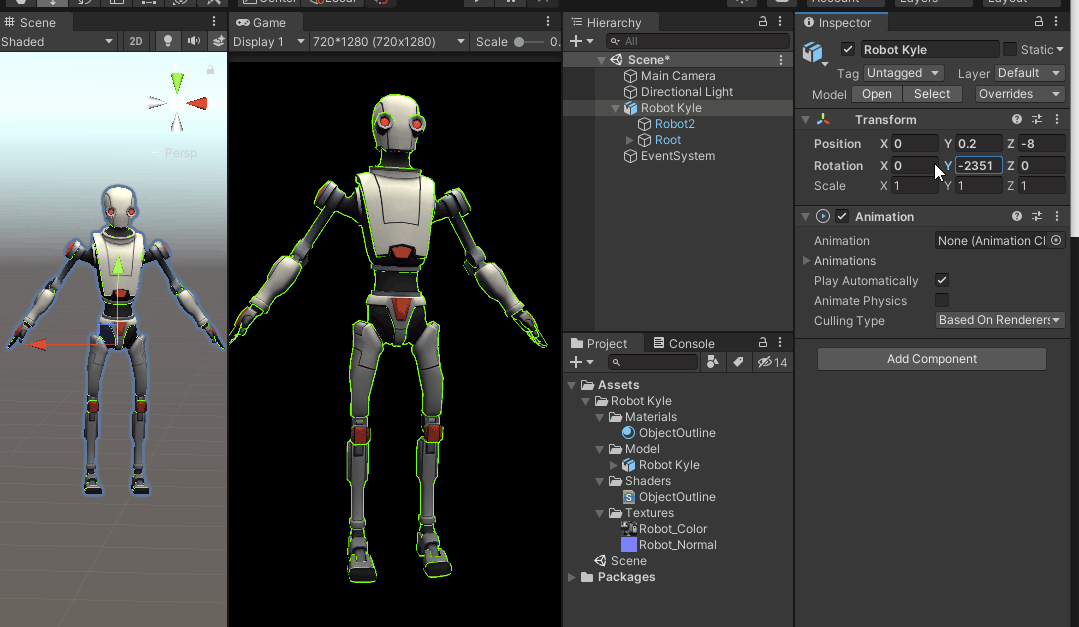Expand the Root object in Hierarchy
The image size is (1079, 627).
tap(629, 140)
